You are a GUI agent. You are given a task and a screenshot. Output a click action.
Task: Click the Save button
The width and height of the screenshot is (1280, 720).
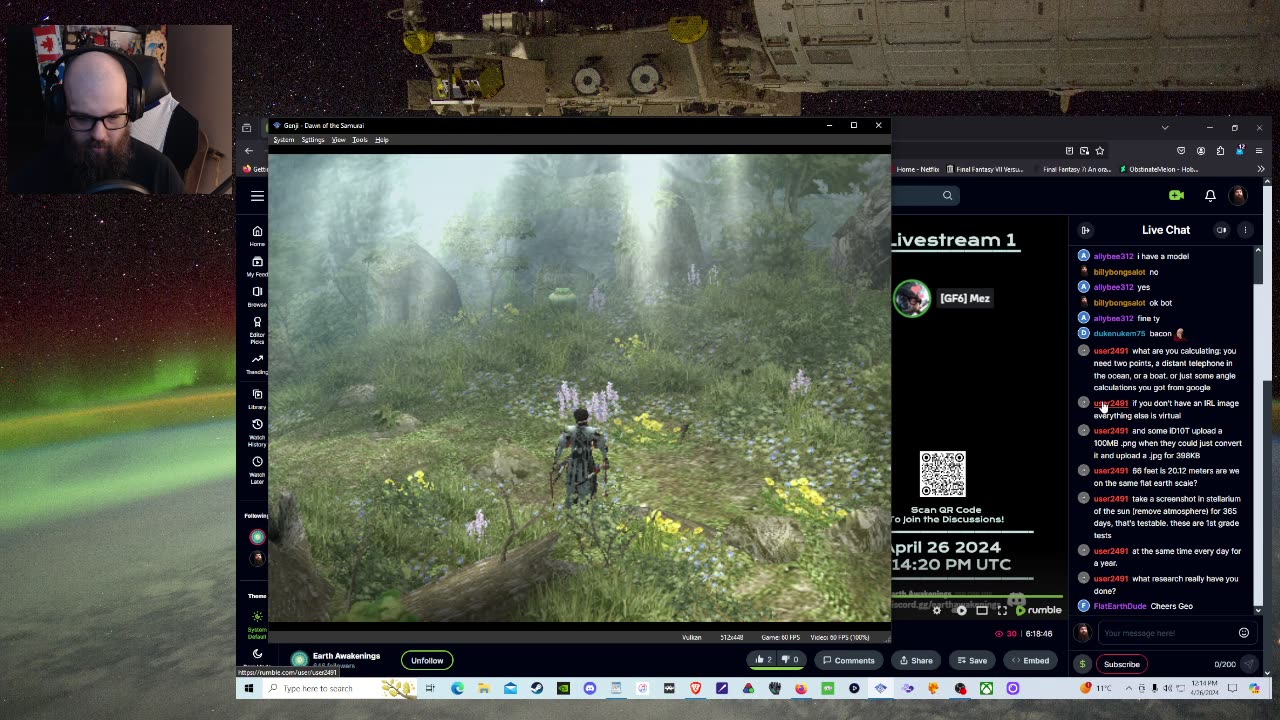(x=971, y=660)
